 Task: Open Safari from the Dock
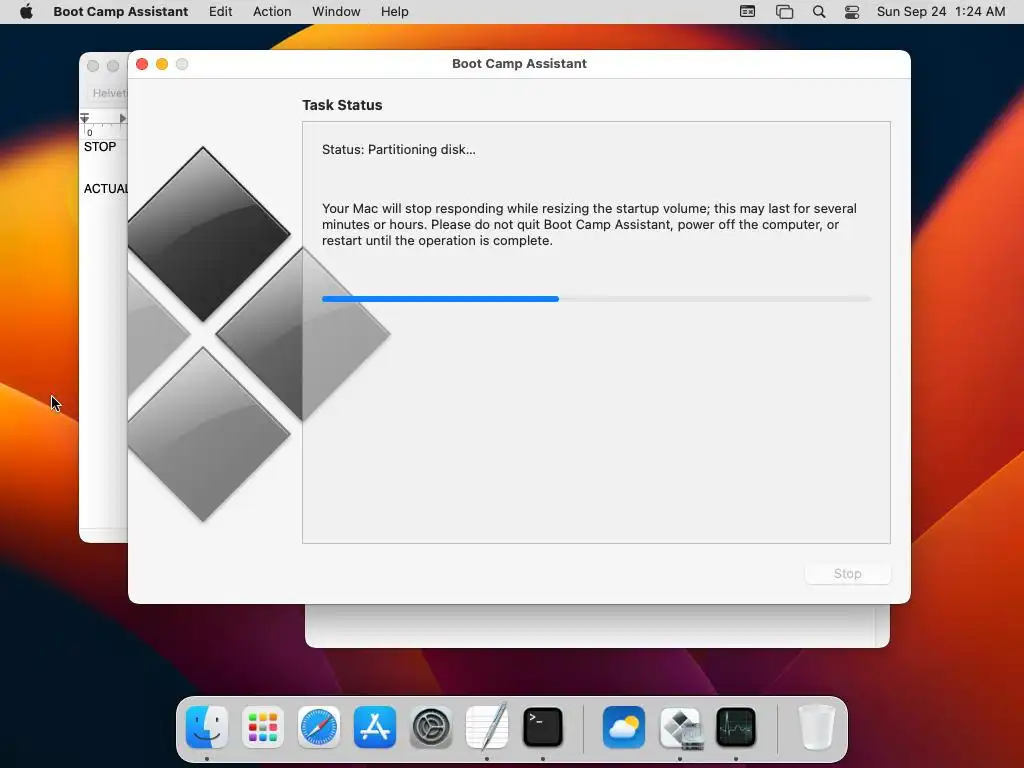click(x=319, y=728)
